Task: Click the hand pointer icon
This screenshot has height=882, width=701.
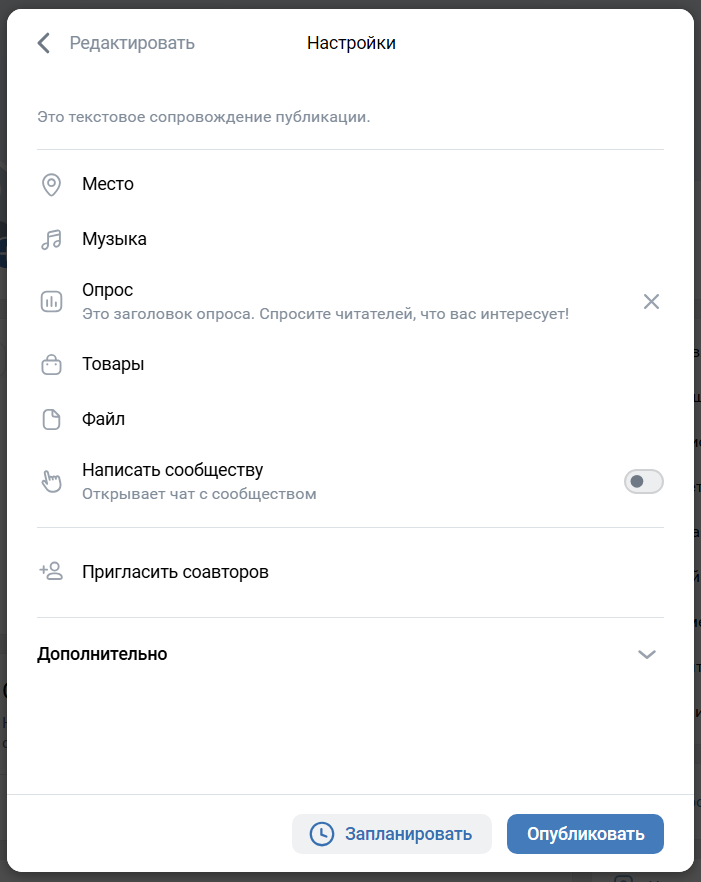Action: pos(51,481)
